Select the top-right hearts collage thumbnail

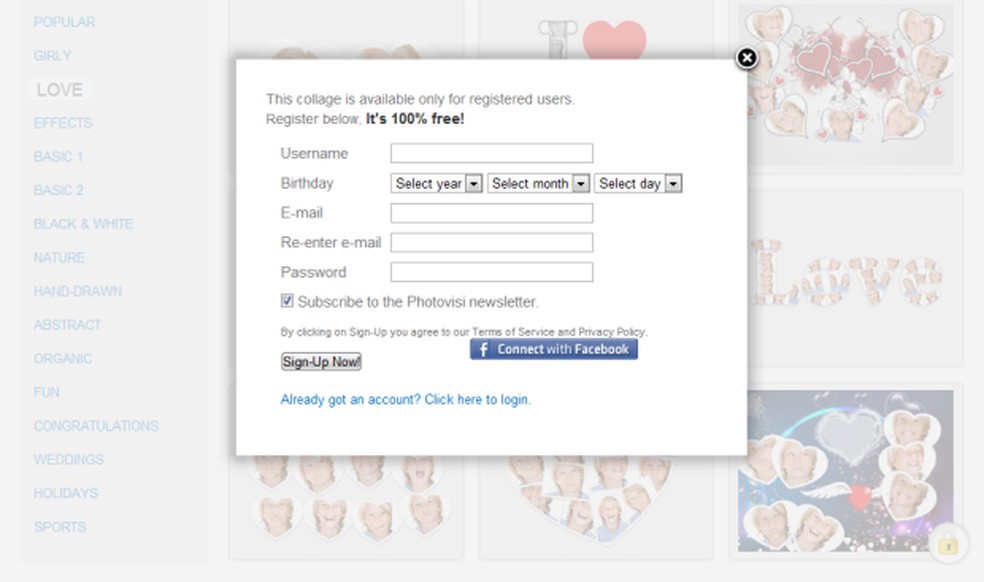coord(846,80)
